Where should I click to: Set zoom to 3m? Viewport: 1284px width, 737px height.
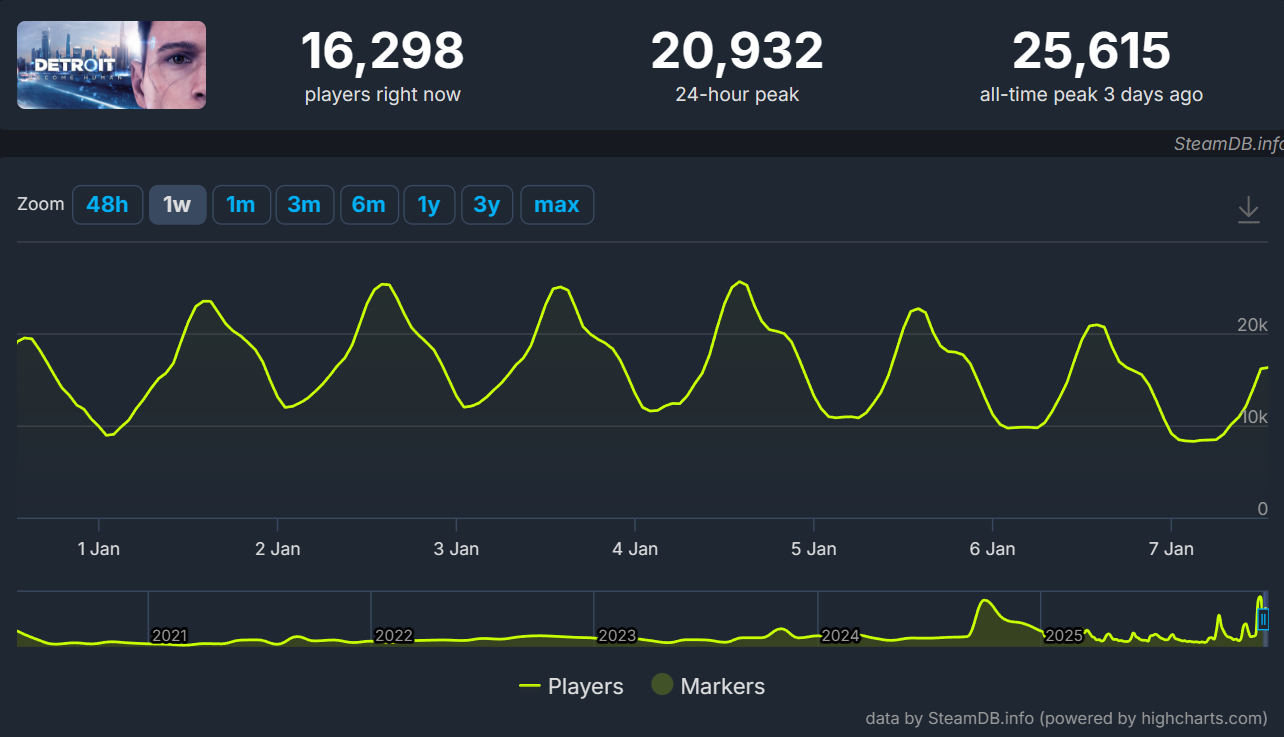(x=304, y=205)
